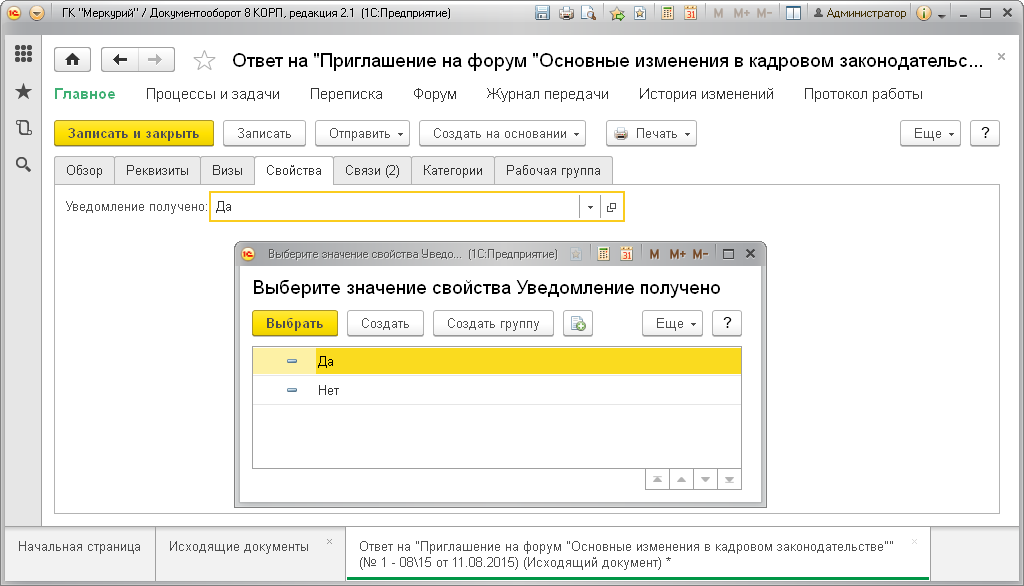Close Исходящие документы bottom tab

329,542
